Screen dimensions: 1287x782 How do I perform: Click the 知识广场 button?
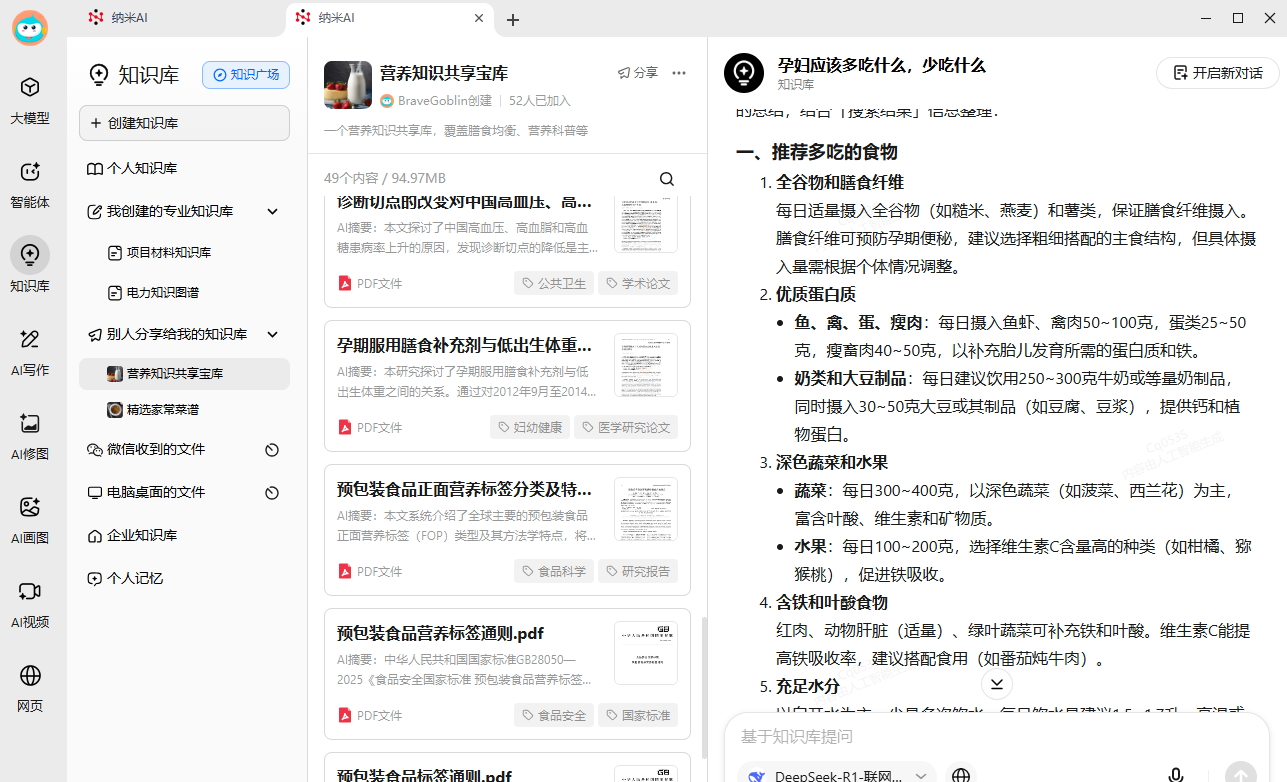246,74
